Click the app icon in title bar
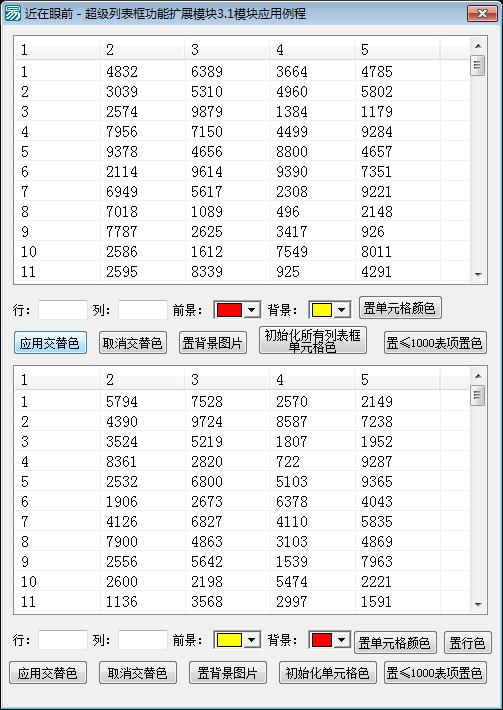 pos(12,14)
